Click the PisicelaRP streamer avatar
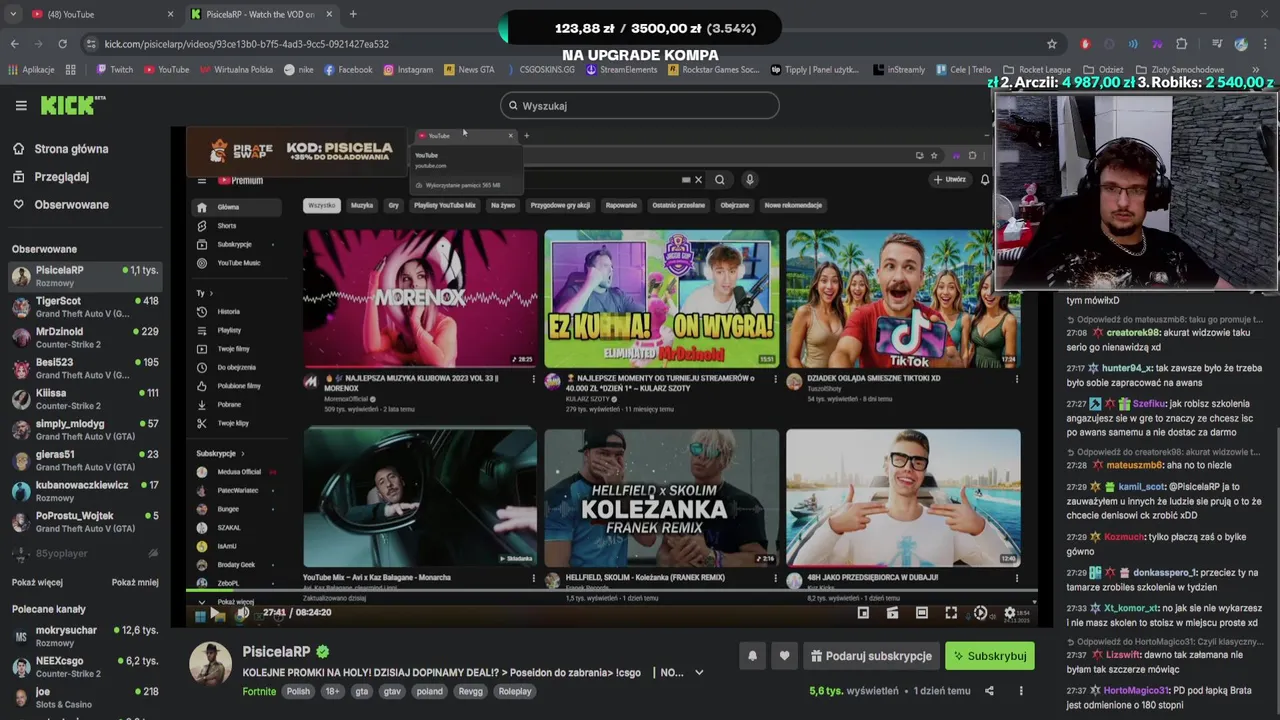Screen dimensions: 1280x720 211,665
